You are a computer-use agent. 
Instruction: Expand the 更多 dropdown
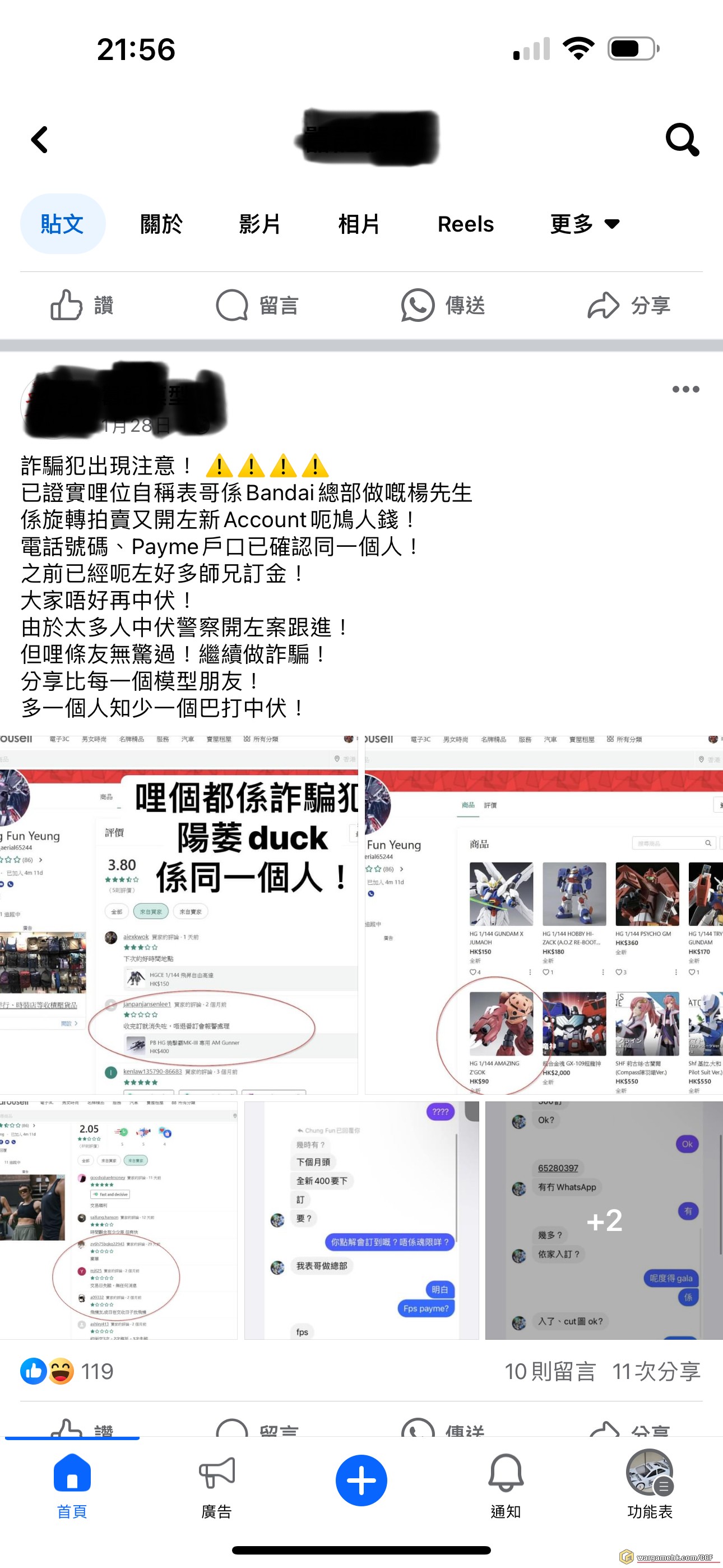(x=584, y=224)
